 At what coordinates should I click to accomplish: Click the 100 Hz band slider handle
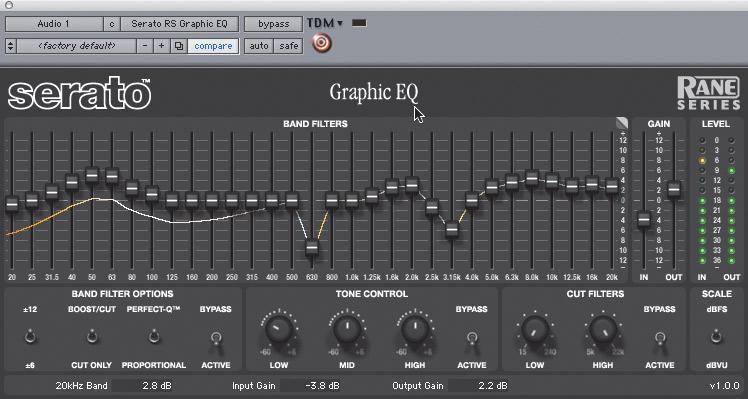click(152, 194)
